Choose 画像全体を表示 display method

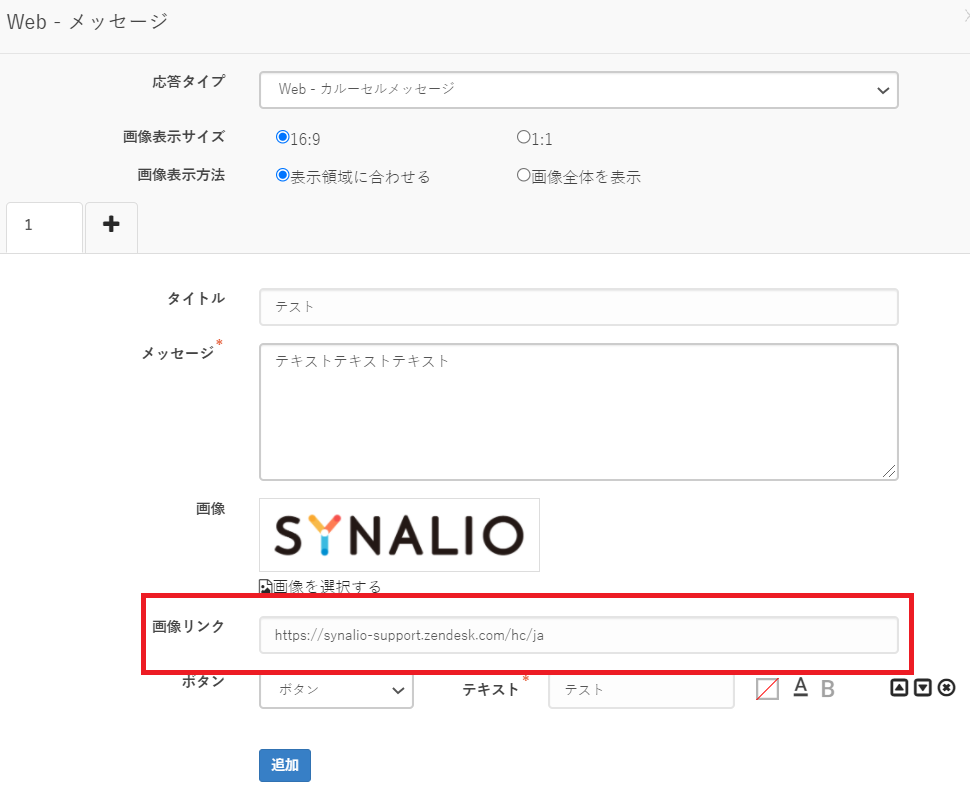pyautogui.click(x=523, y=175)
